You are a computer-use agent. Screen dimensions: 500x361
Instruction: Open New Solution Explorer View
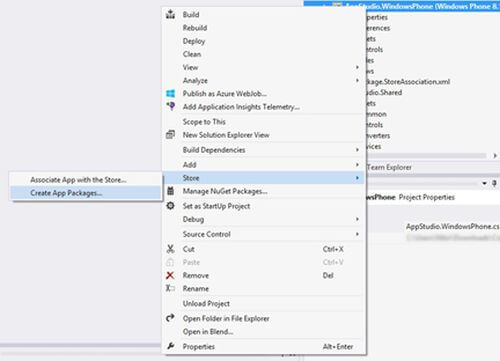[x=226, y=135]
